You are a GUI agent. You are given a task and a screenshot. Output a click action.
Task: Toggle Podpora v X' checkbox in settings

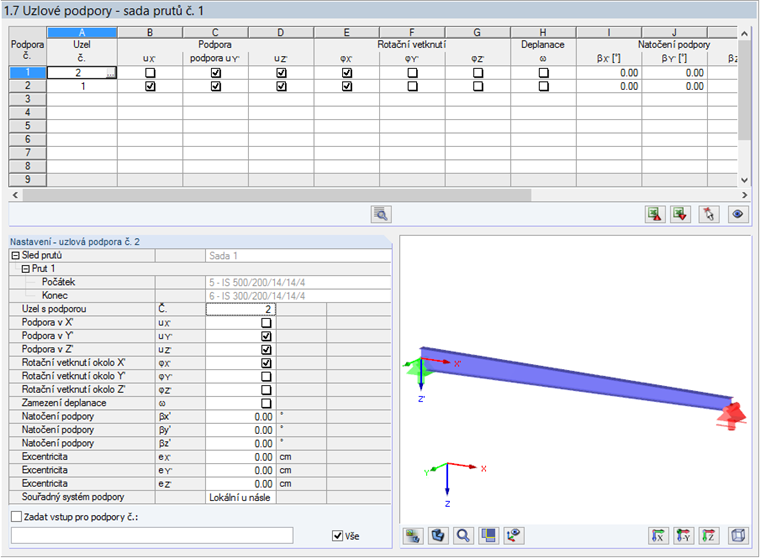tap(266, 323)
